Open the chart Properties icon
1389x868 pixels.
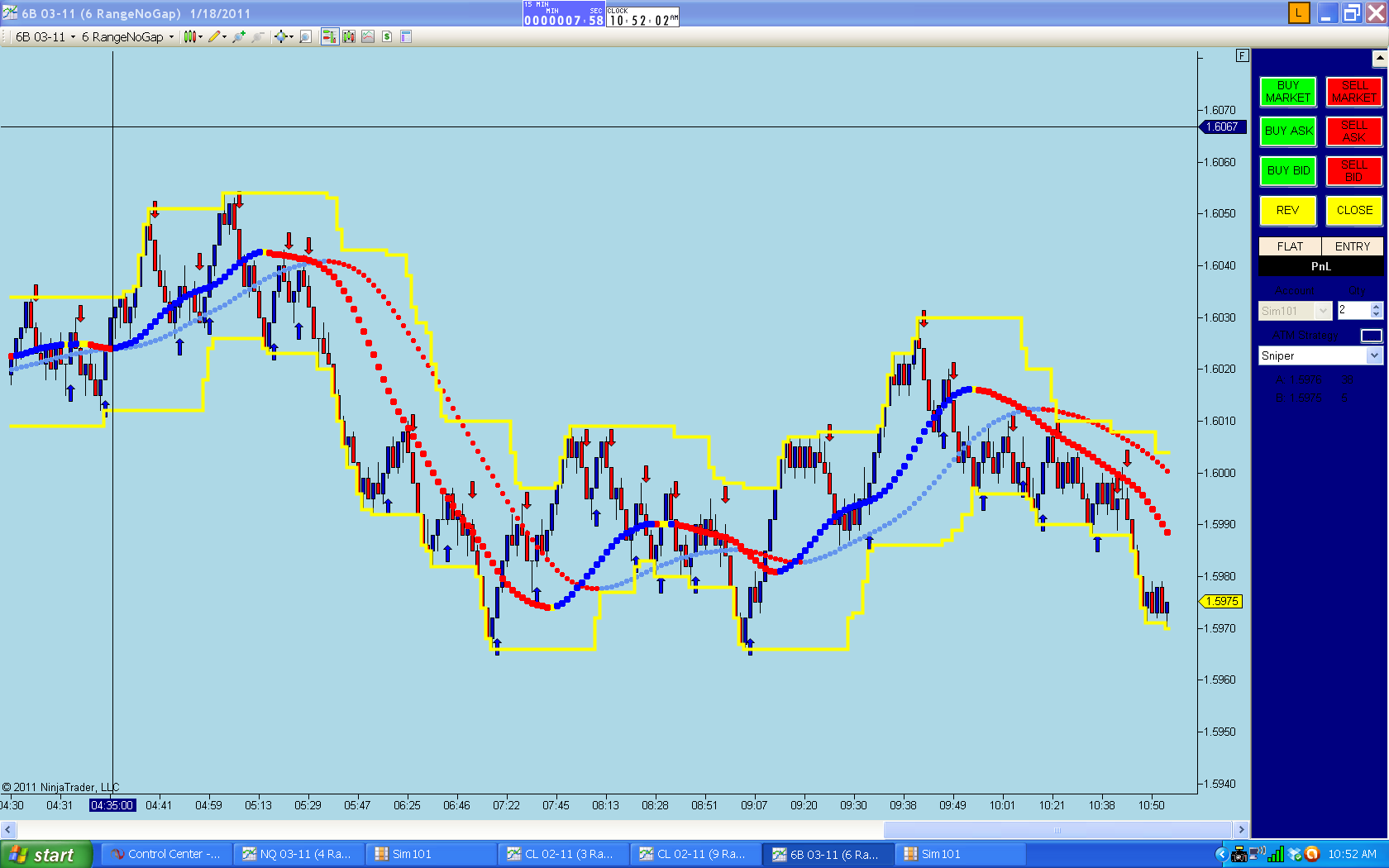(406, 36)
